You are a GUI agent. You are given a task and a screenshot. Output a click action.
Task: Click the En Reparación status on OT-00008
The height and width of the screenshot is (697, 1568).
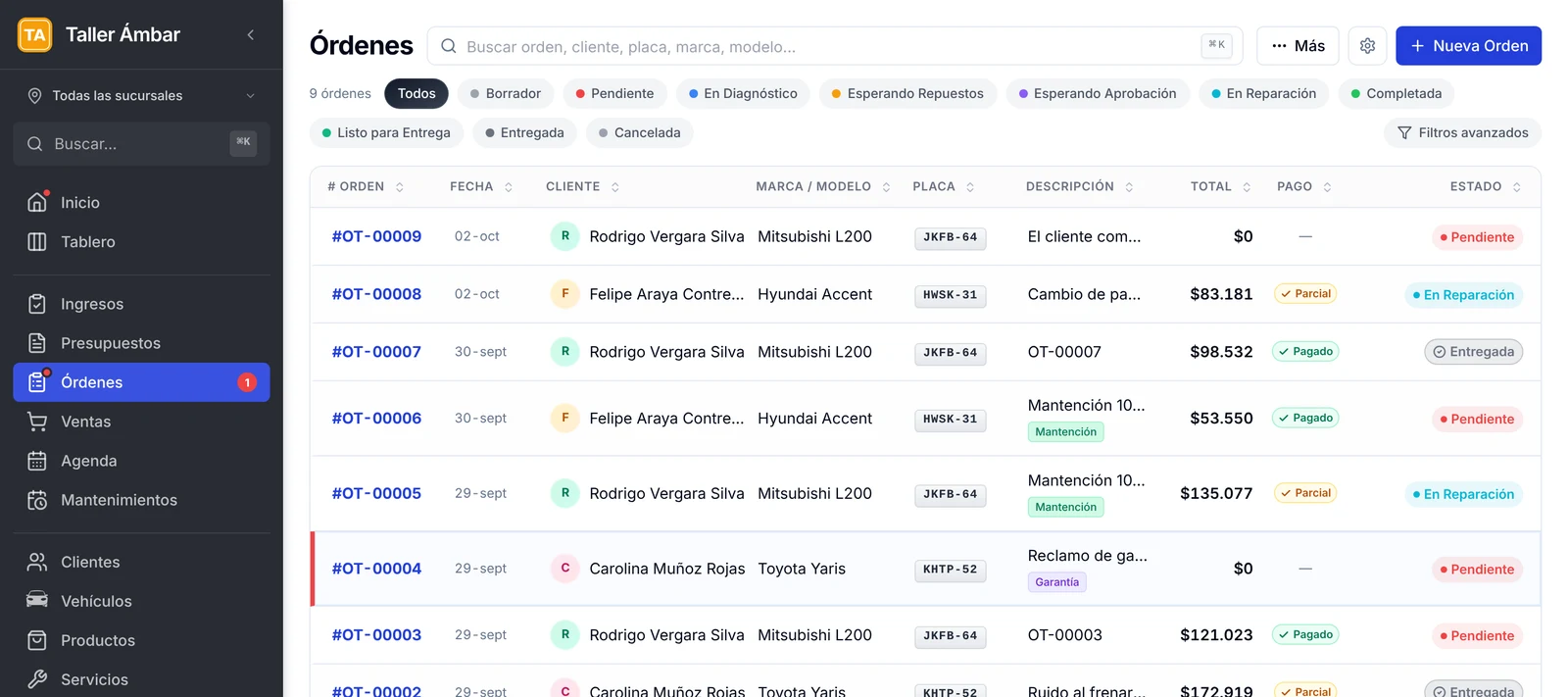(1463, 295)
